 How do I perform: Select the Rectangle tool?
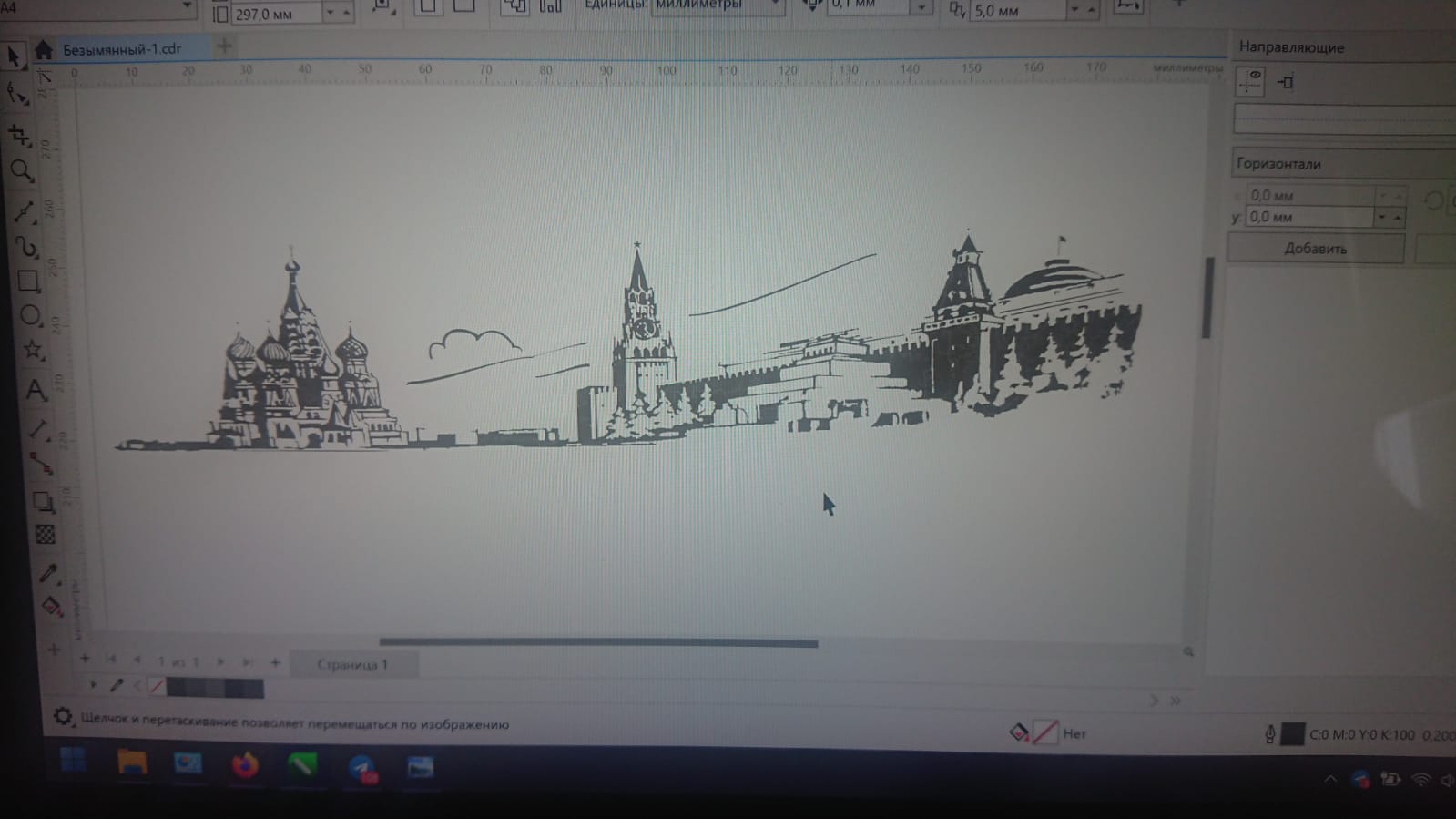pos(28,282)
